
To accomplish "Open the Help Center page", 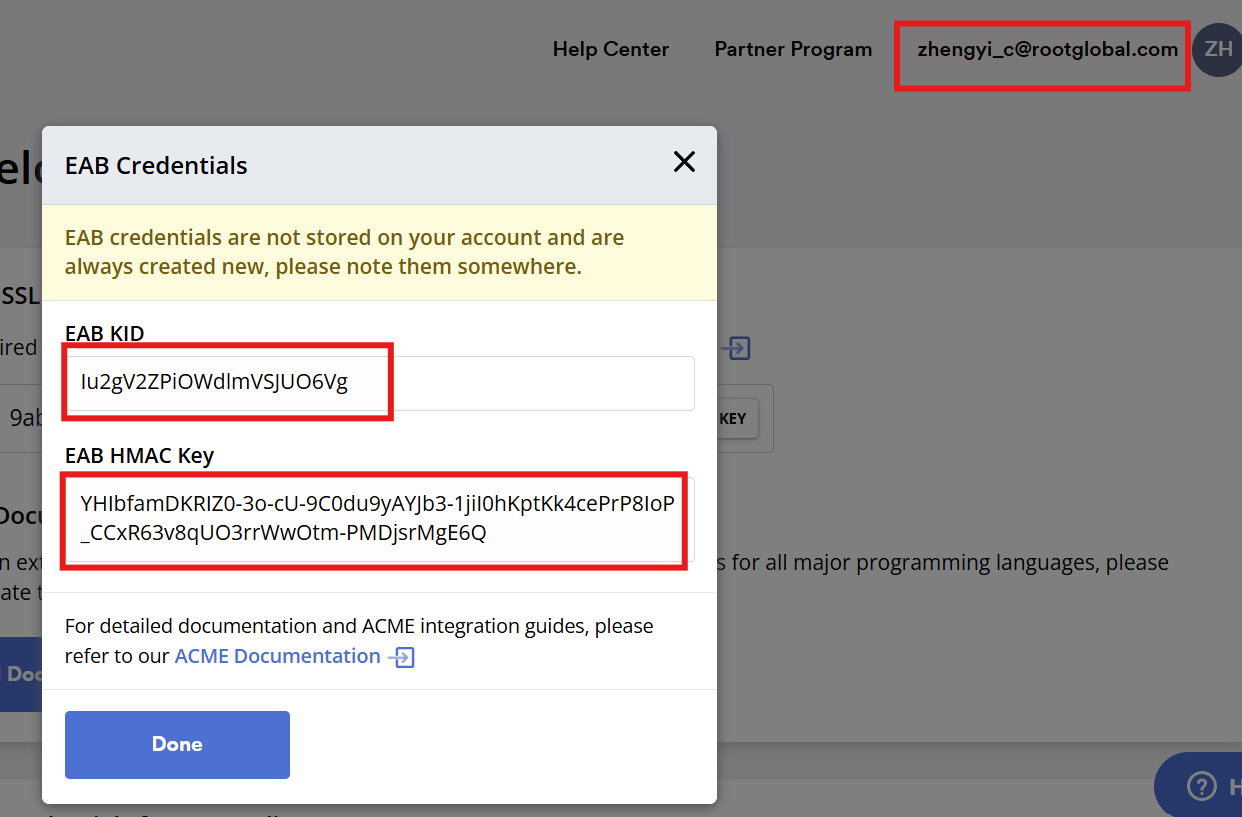I will click(x=610, y=49).
